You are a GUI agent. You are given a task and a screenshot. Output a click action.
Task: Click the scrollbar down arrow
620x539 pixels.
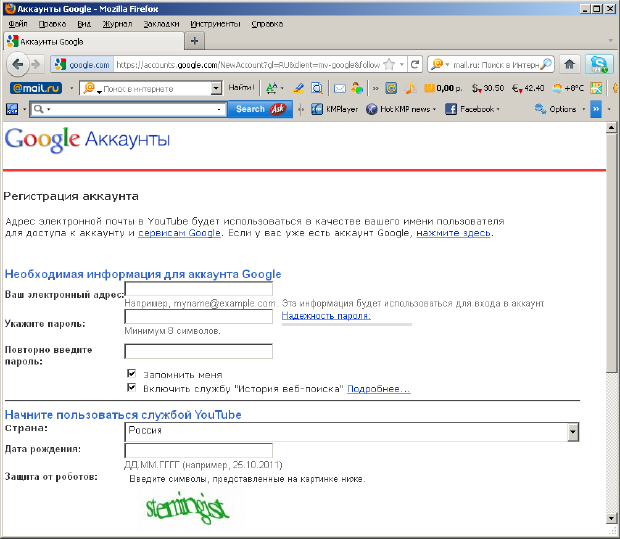611,518
